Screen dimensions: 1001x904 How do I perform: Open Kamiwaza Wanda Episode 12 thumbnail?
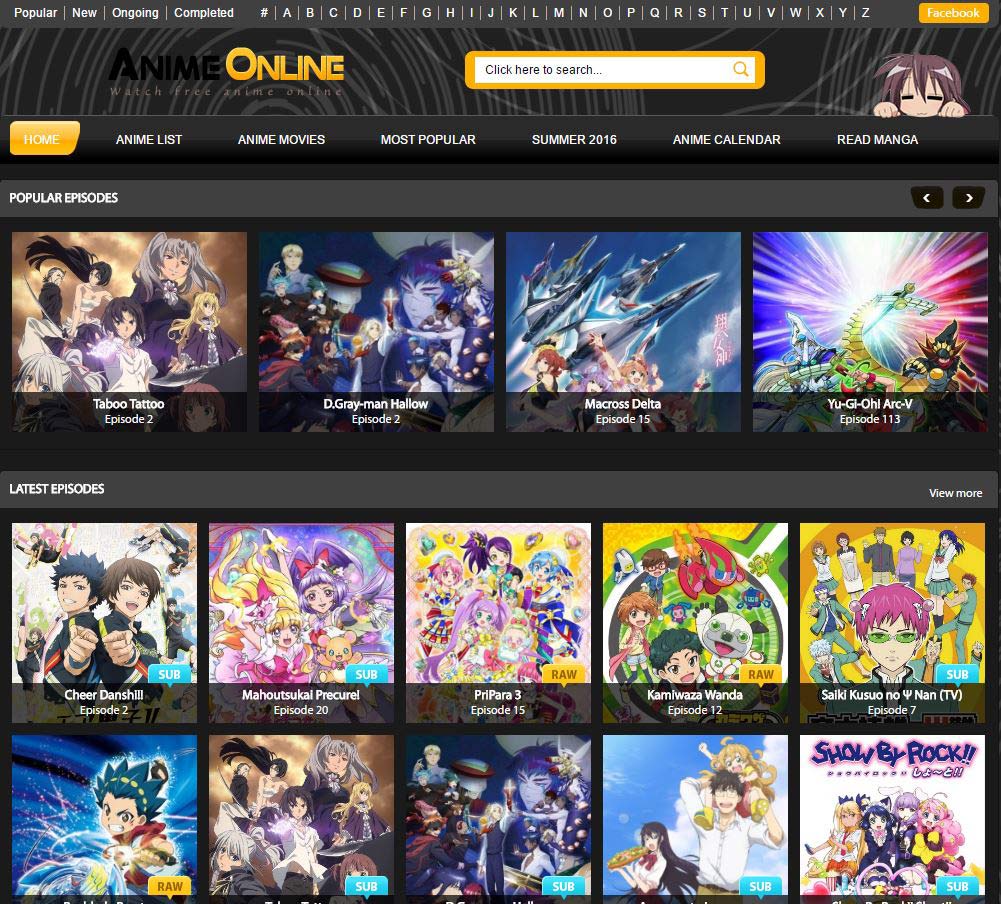pyautogui.click(x=695, y=622)
